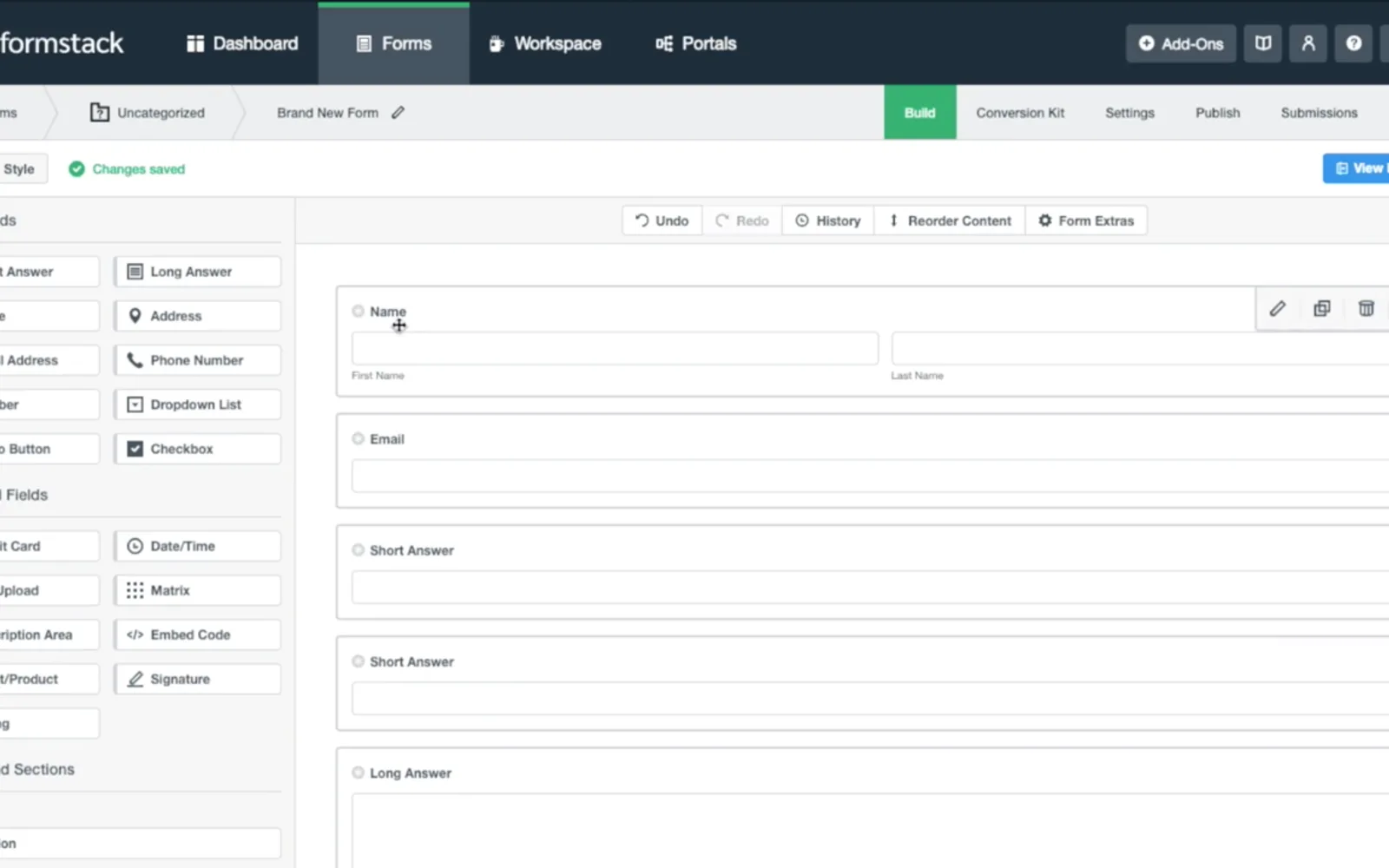Add a Dropdown List field
1389x868 pixels.
click(x=197, y=404)
